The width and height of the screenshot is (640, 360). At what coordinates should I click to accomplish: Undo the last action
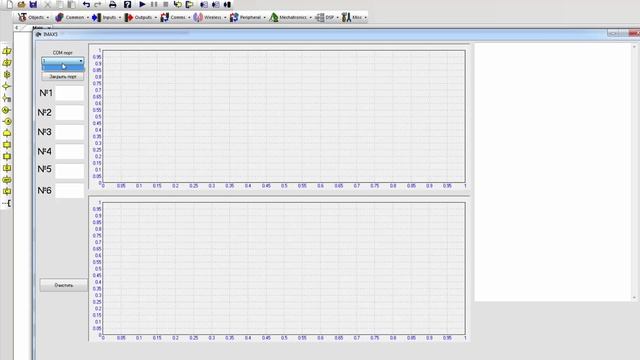coord(86,4)
